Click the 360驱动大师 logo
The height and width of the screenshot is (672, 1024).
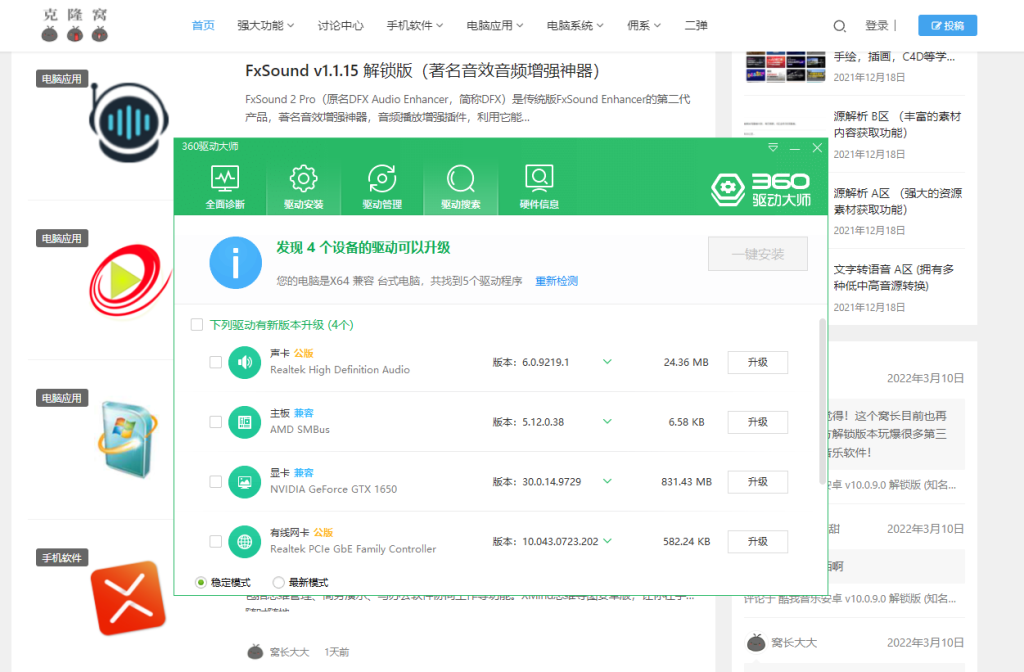click(761, 190)
